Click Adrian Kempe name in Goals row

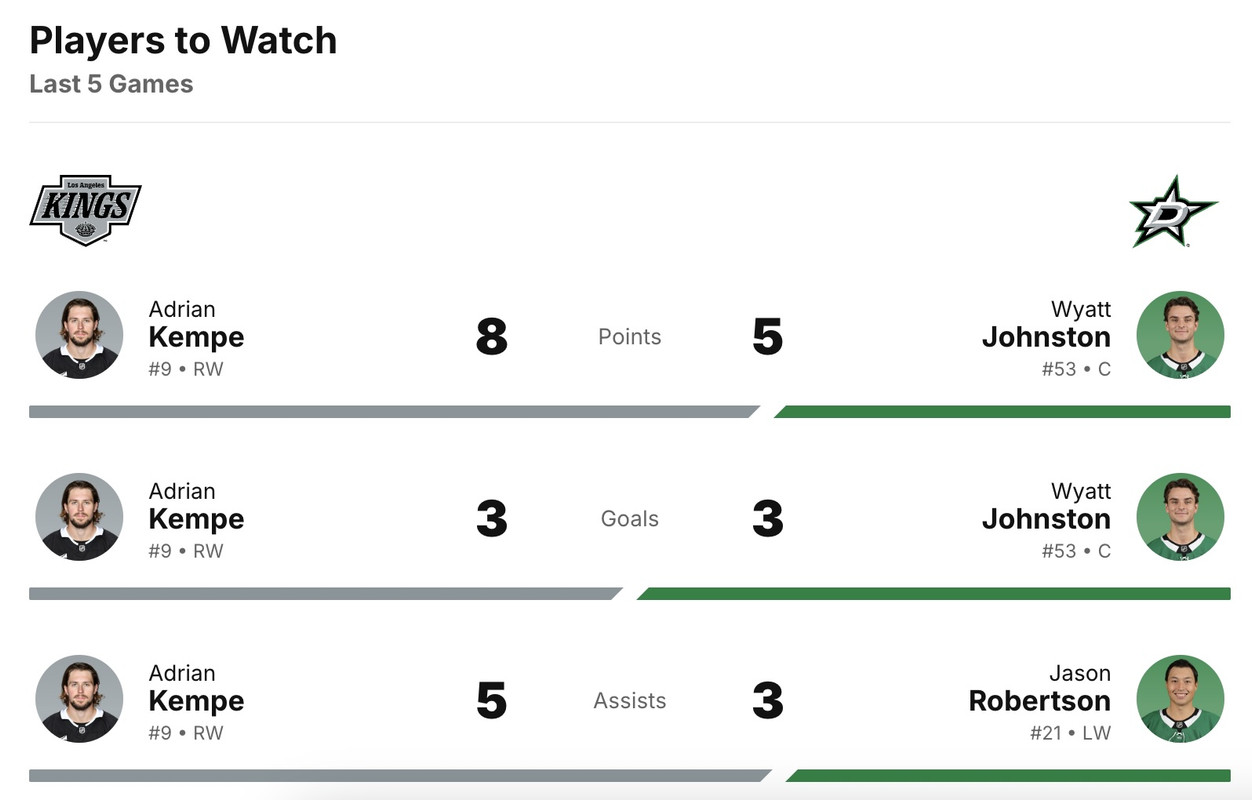click(196, 507)
